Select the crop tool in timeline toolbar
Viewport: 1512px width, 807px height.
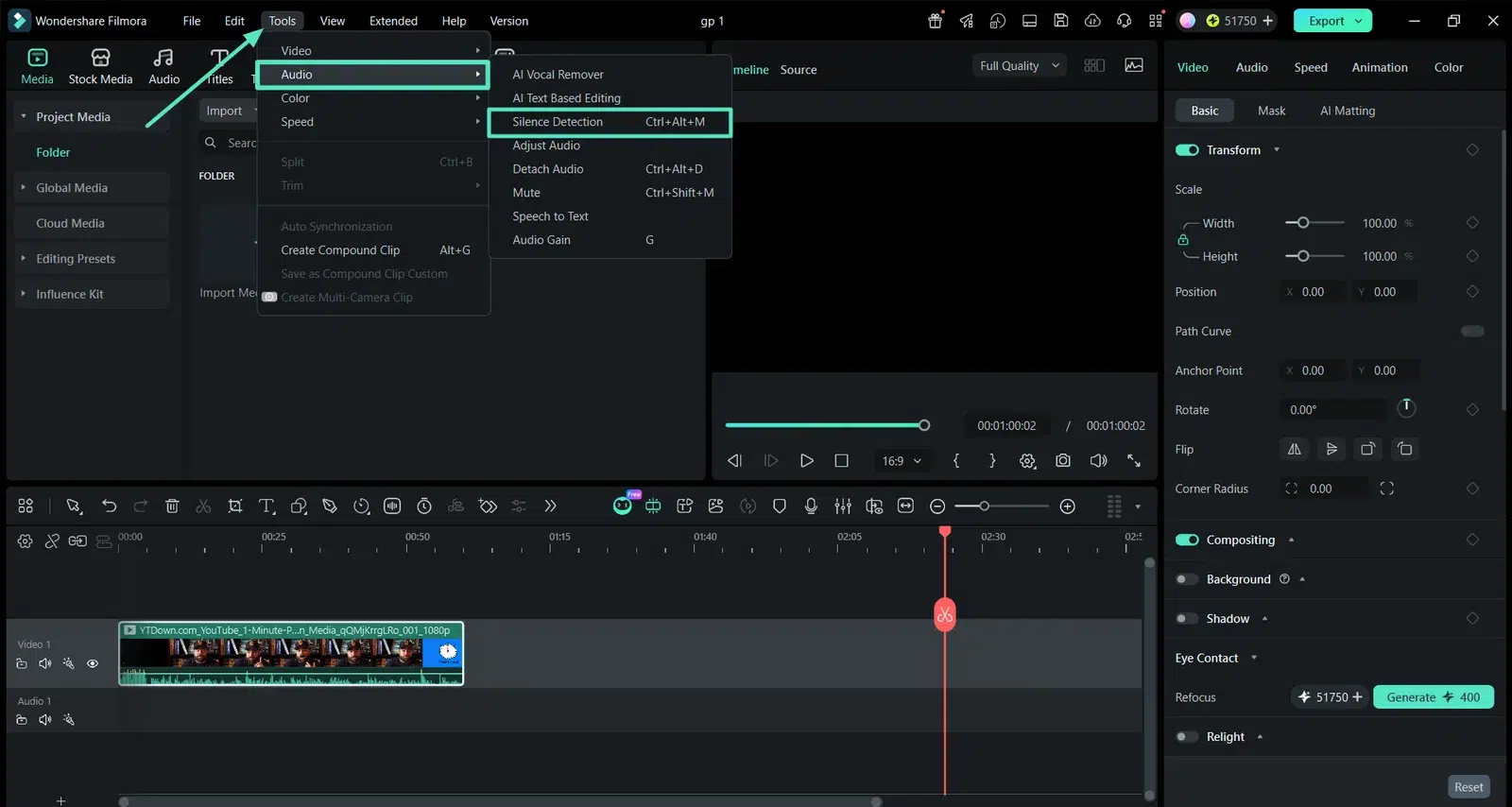click(x=235, y=507)
